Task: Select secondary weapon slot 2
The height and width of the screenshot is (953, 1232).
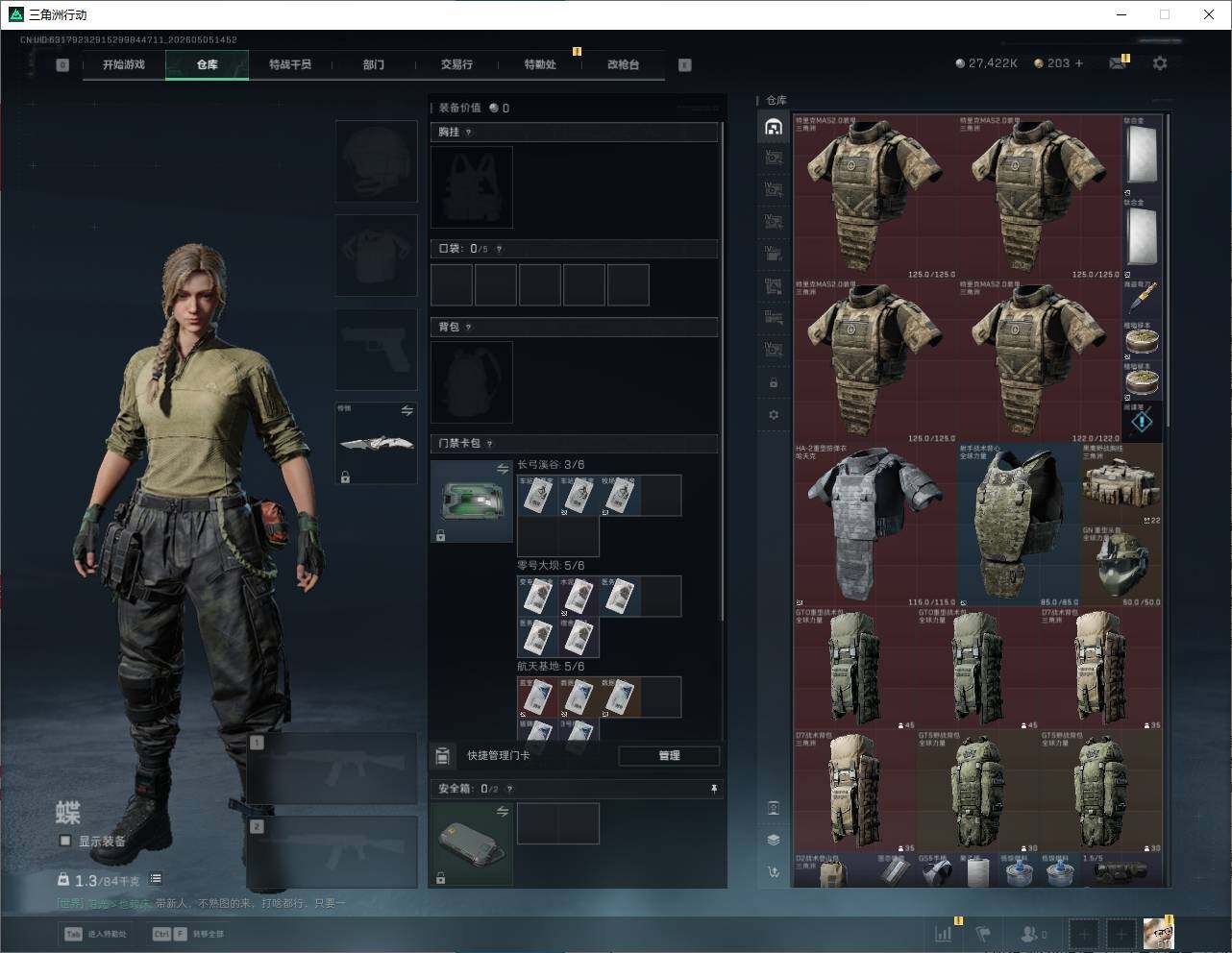Action: tap(333, 853)
